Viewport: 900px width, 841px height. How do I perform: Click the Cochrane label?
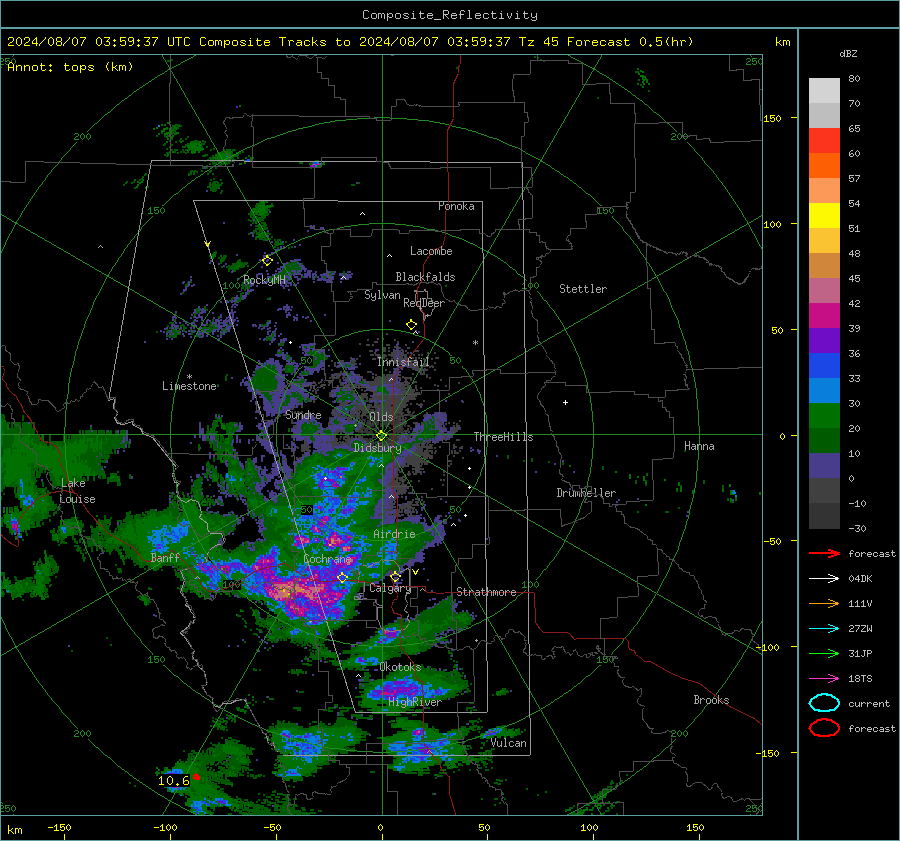(327, 559)
